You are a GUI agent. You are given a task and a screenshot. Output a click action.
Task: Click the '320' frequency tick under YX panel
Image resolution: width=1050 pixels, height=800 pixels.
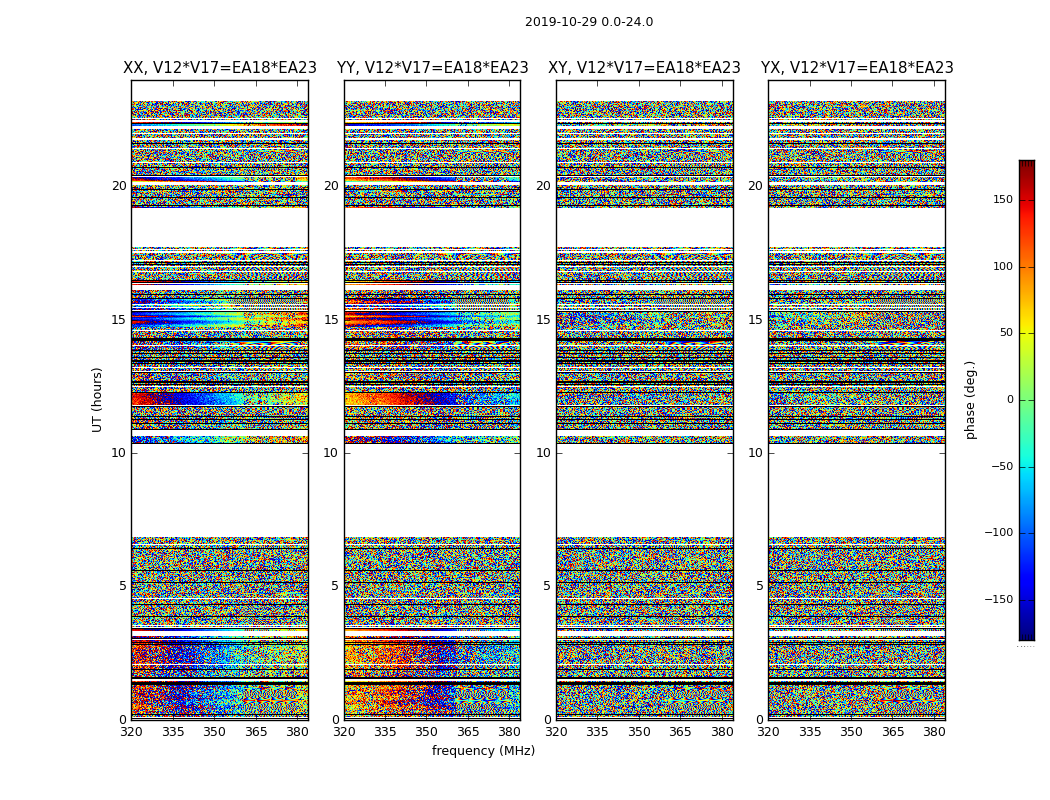(769, 732)
